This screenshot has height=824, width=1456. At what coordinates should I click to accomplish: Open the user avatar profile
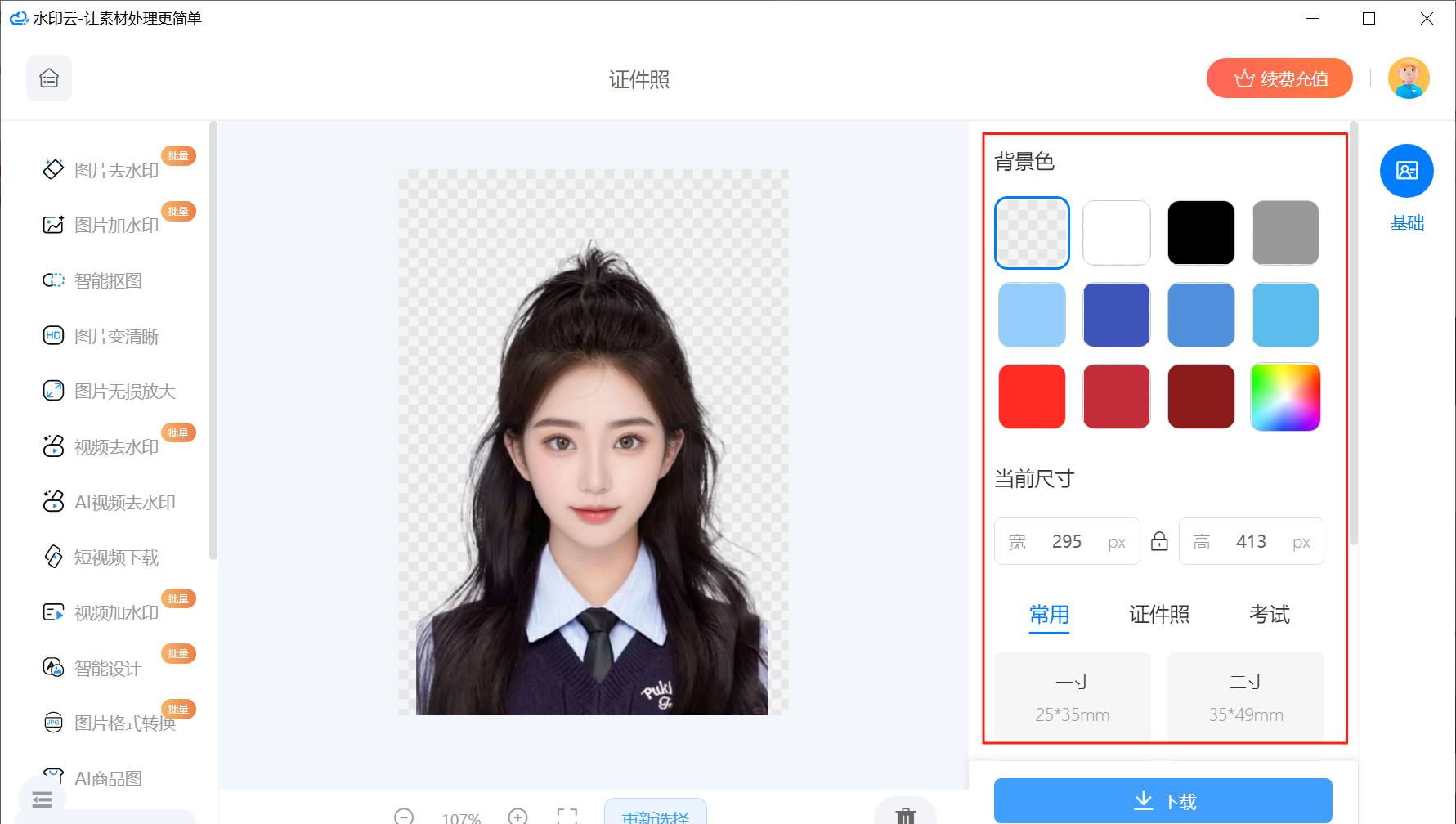(x=1409, y=78)
